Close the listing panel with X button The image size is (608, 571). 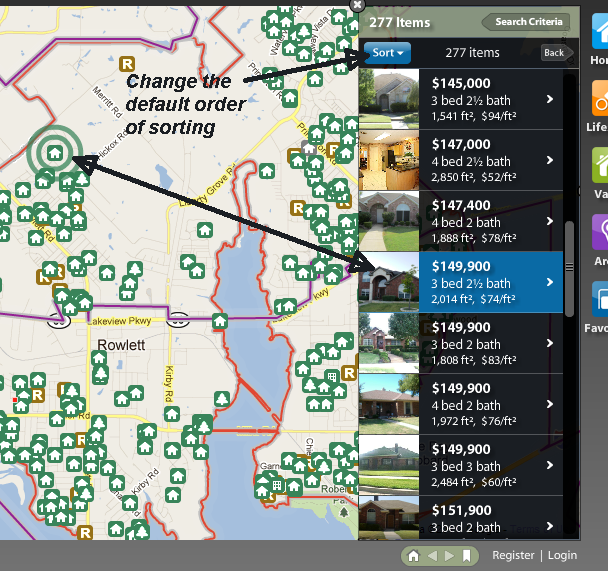[x=359, y=5]
